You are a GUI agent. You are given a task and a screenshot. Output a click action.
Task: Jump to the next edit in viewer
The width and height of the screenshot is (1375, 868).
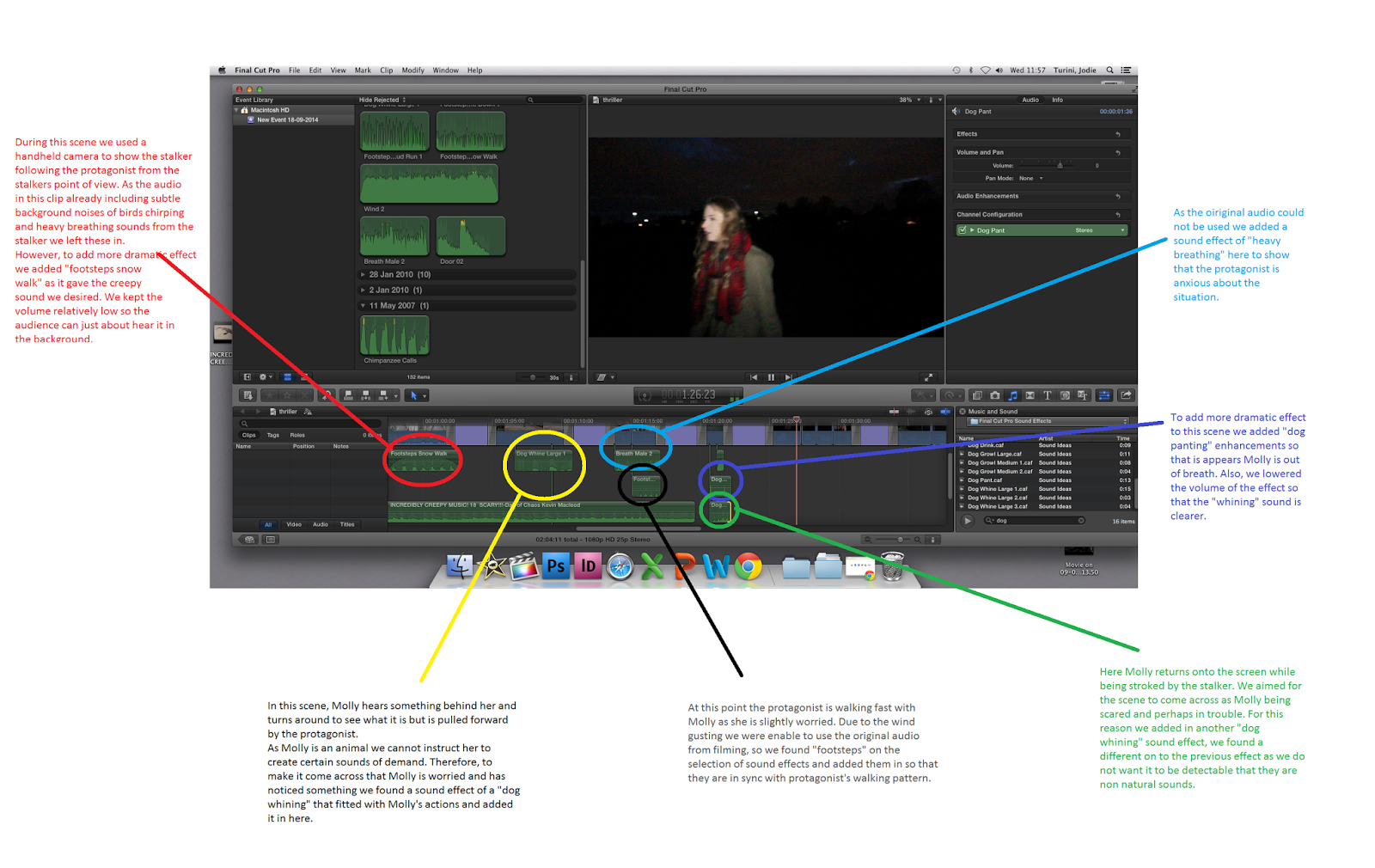click(x=789, y=377)
